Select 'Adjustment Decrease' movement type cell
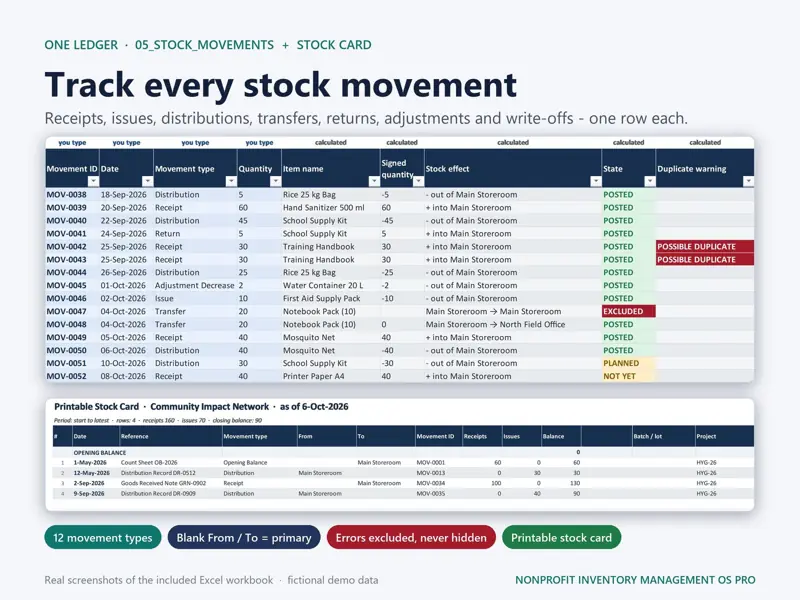This screenshot has height=600, width=800. [194, 285]
